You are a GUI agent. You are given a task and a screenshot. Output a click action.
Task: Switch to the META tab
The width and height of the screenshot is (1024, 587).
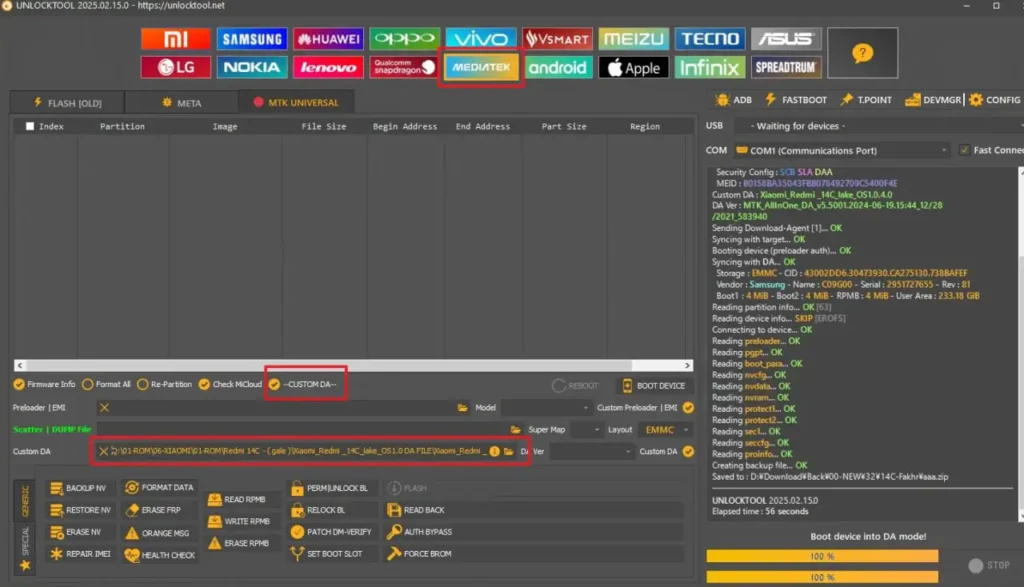(x=182, y=103)
